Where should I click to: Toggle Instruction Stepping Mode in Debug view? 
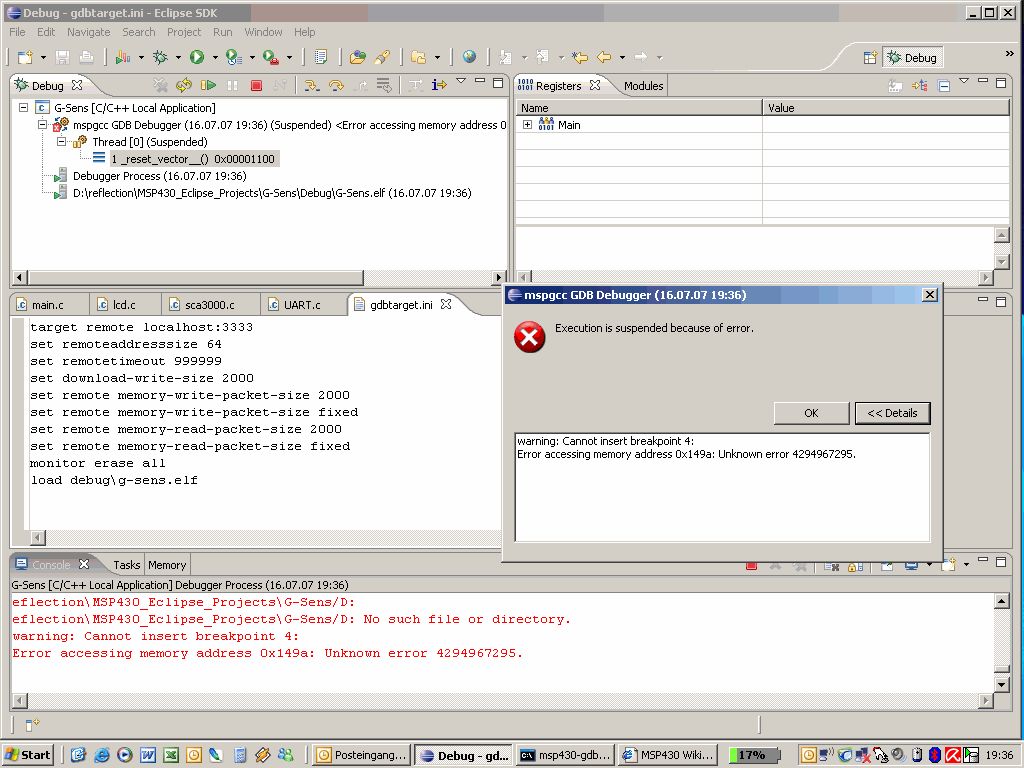tap(438, 86)
